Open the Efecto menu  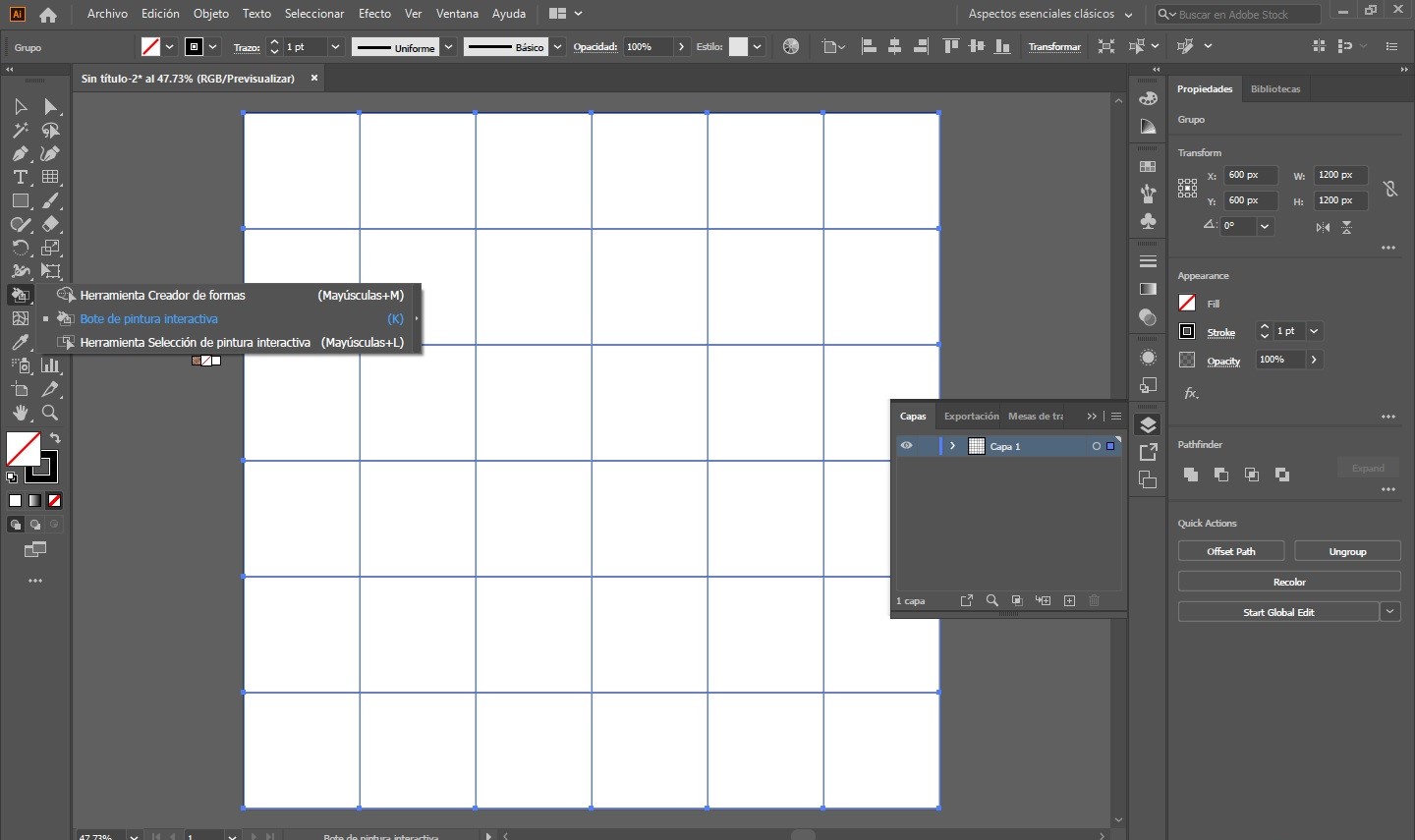pos(374,14)
